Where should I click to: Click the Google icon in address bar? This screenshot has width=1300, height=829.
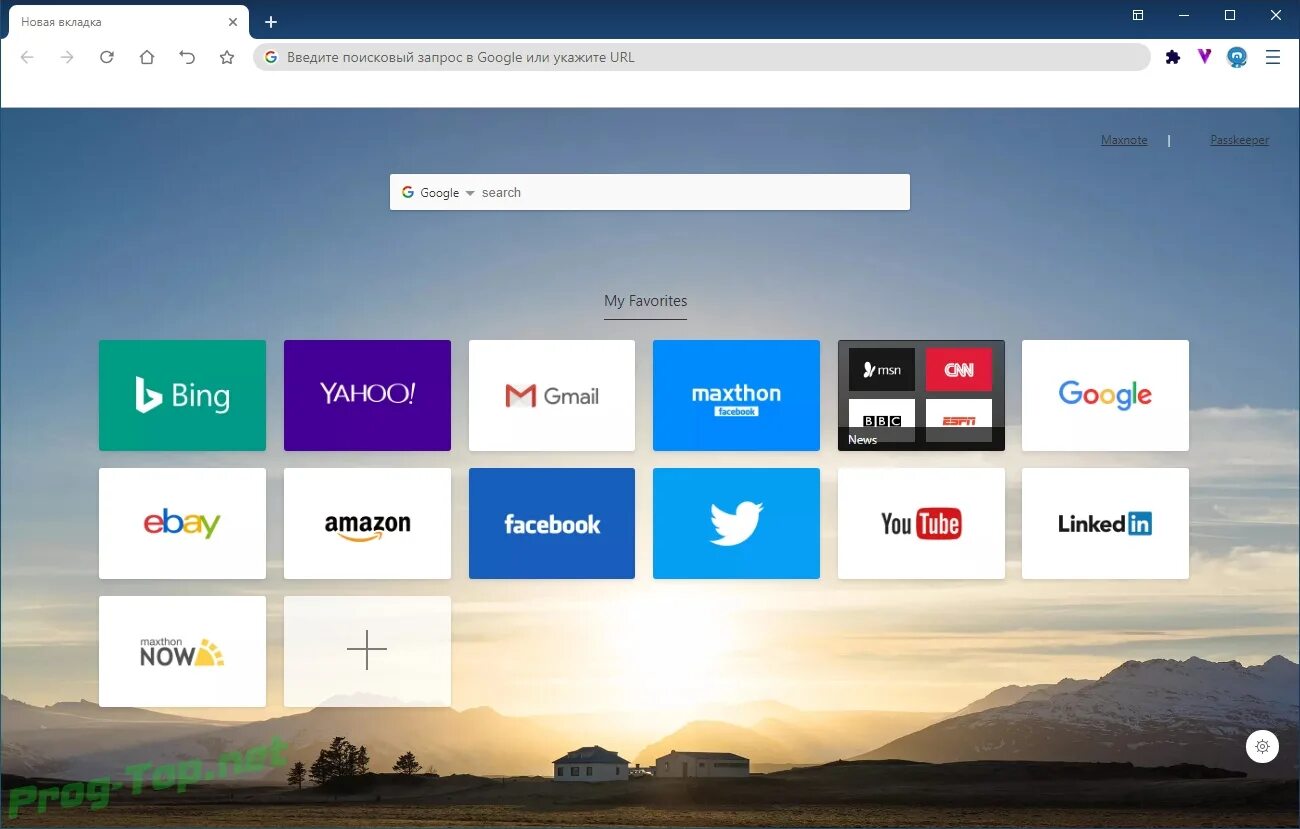tap(270, 57)
